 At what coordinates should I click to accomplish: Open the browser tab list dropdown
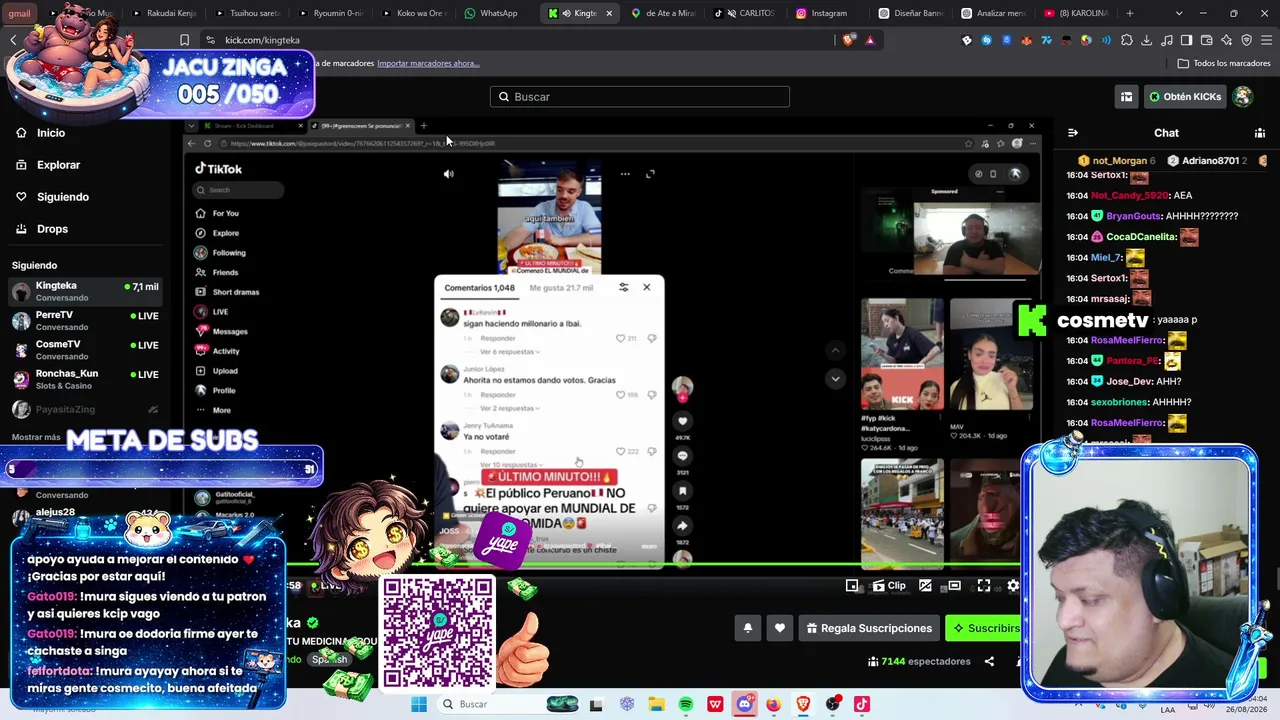1179,13
